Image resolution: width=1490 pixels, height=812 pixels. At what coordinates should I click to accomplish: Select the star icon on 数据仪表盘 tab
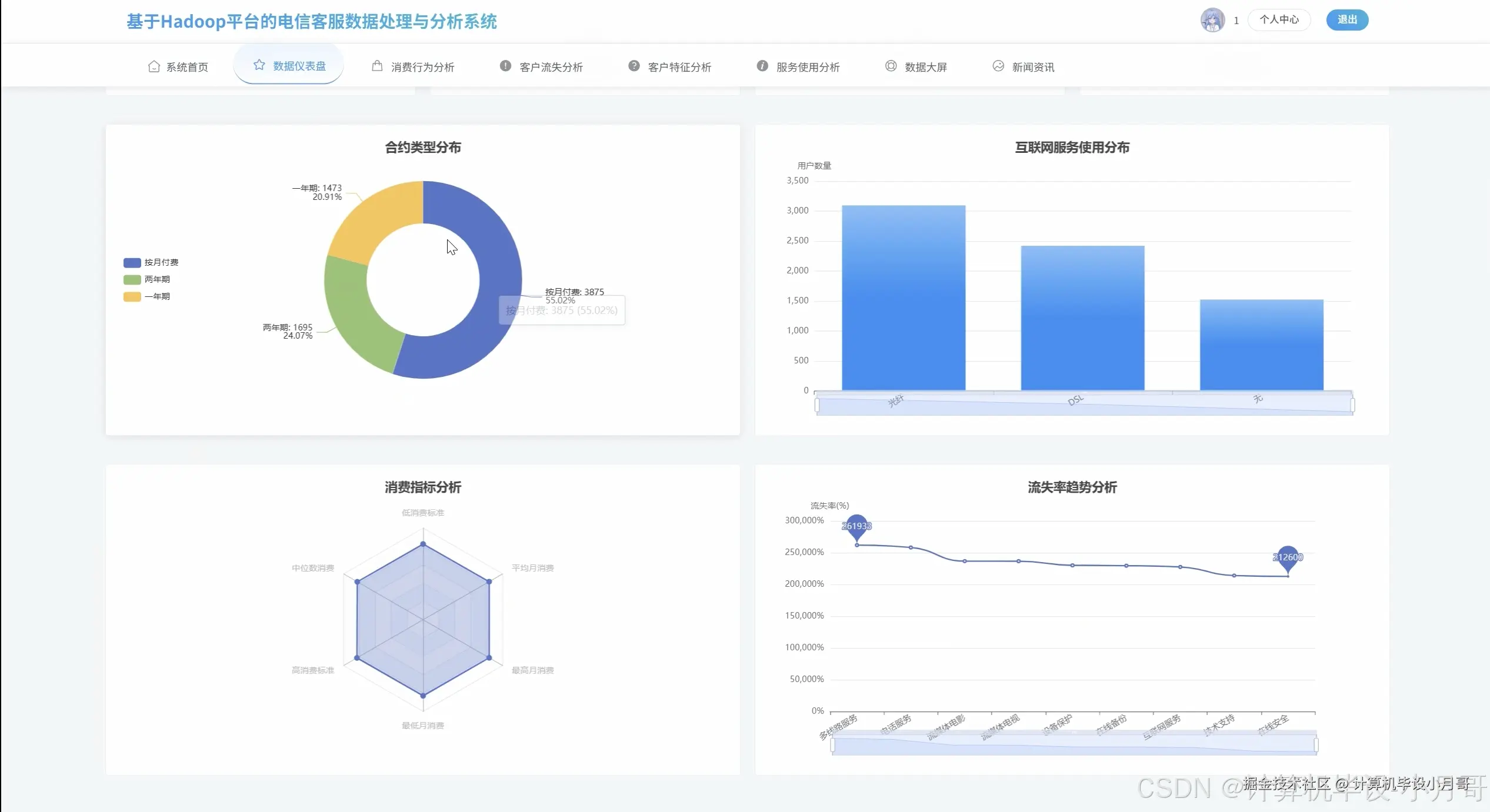(259, 65)
